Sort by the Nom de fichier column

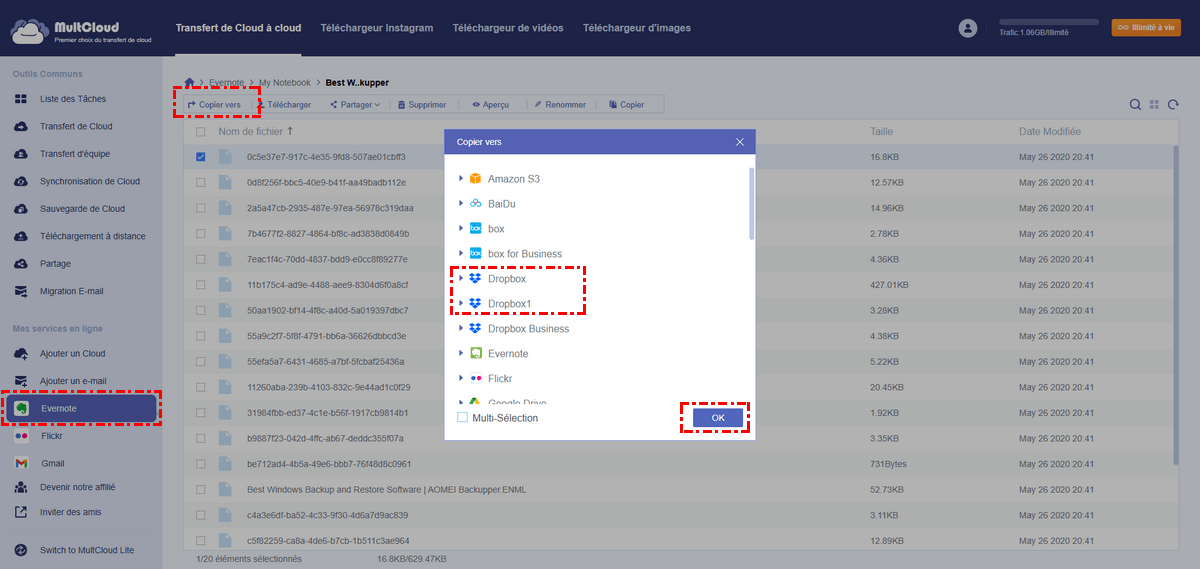click(256, 132)
